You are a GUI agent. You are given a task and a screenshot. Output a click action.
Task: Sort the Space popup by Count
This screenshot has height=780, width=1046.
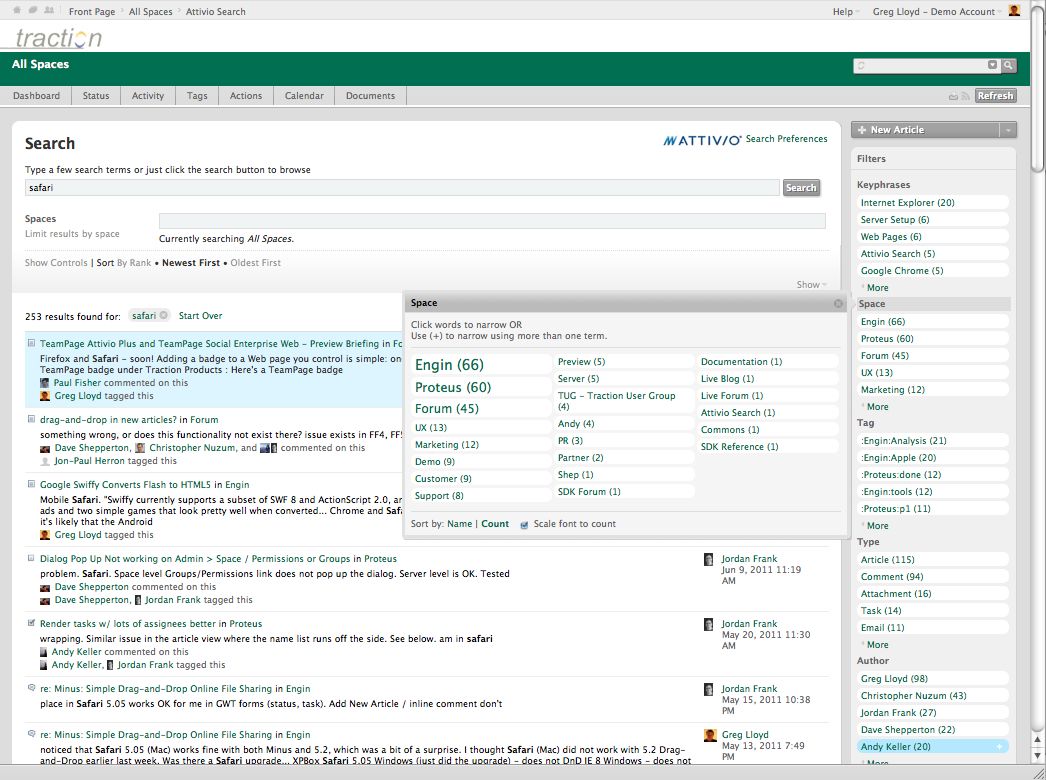495,524
